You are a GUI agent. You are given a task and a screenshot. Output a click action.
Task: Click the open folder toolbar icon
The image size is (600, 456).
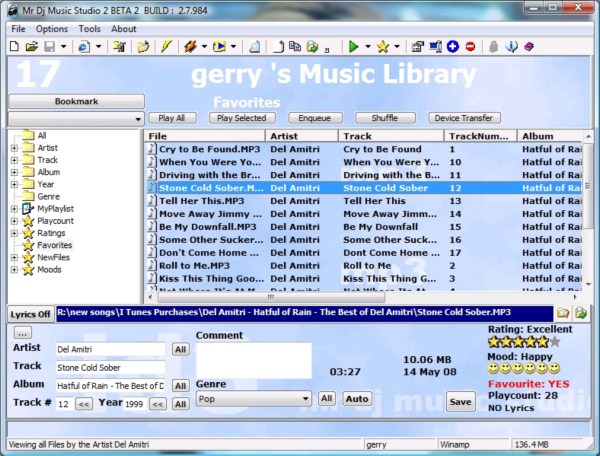click(x=31, y=47)
